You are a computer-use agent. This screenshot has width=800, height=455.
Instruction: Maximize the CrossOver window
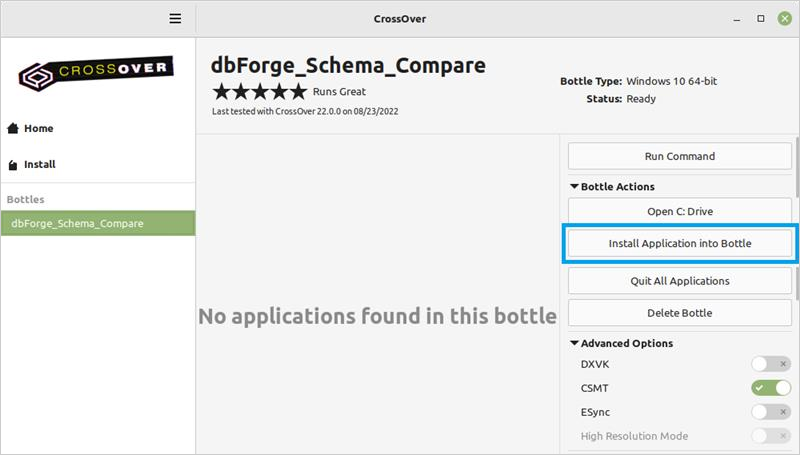point(761,19)
